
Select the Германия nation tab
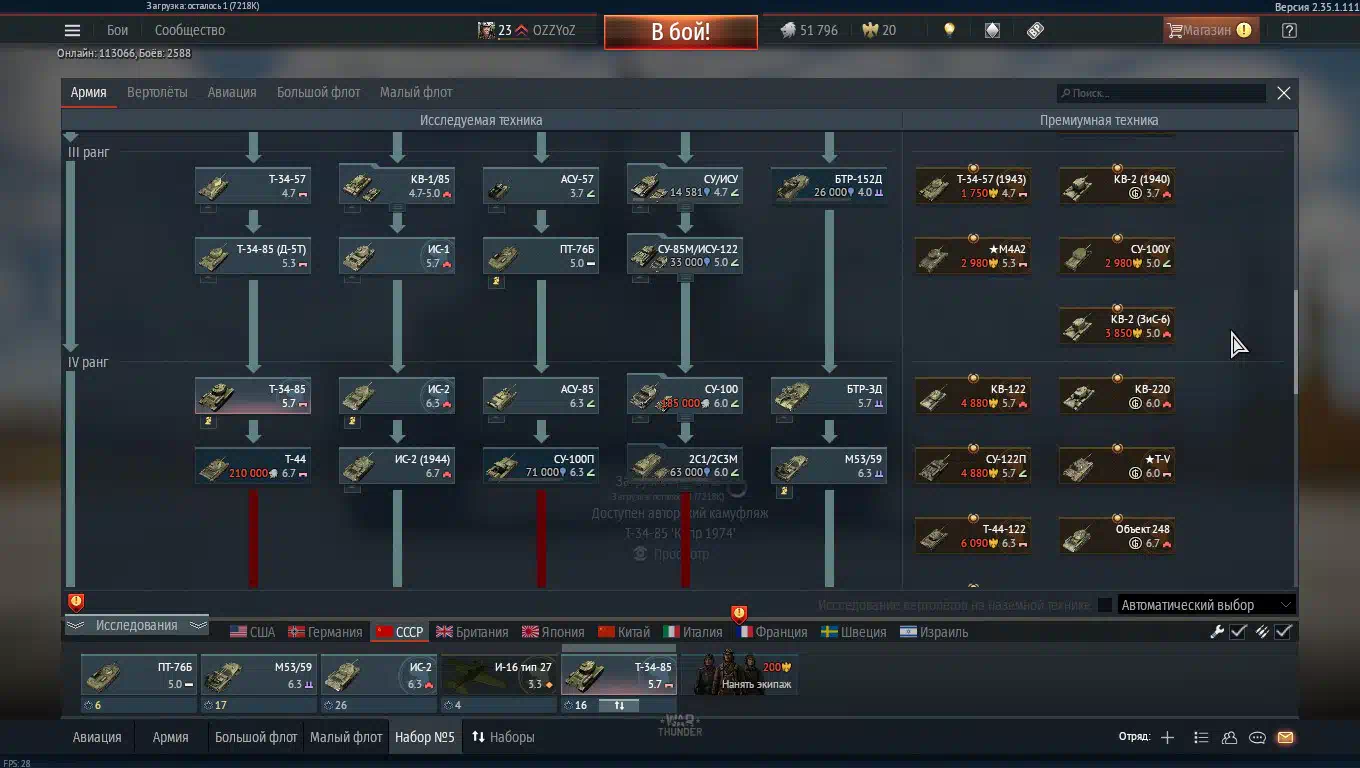coord(325,632)
